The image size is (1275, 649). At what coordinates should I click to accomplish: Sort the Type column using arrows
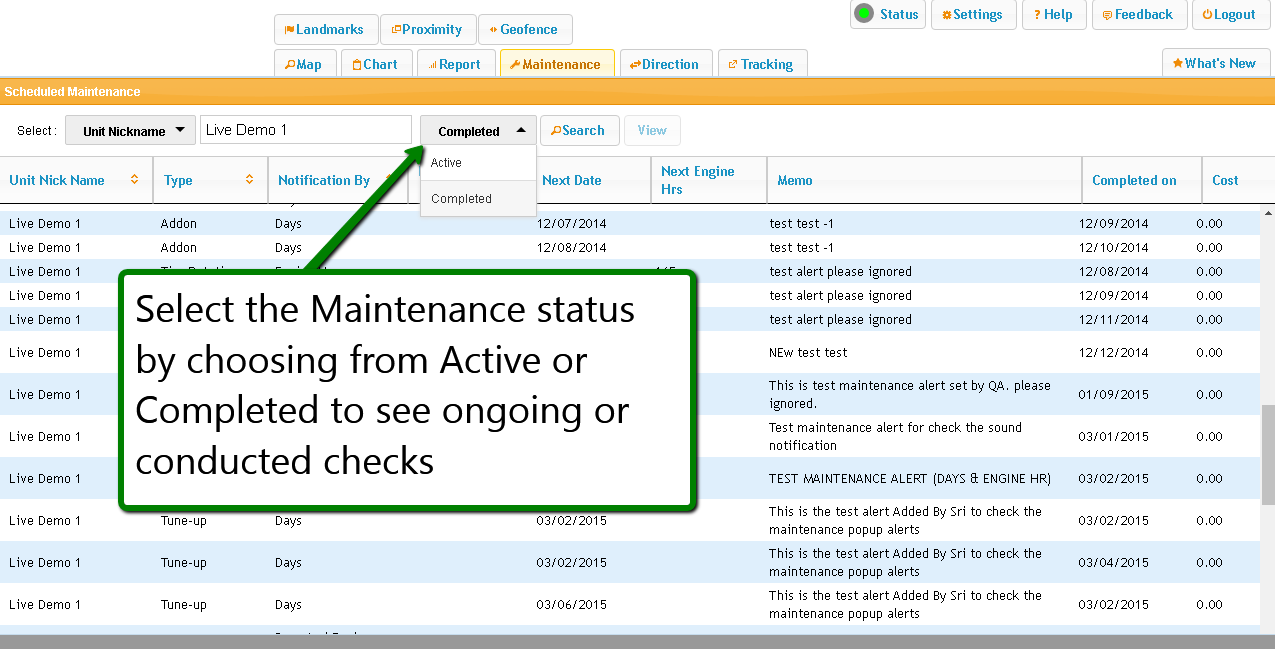[249, 180]
